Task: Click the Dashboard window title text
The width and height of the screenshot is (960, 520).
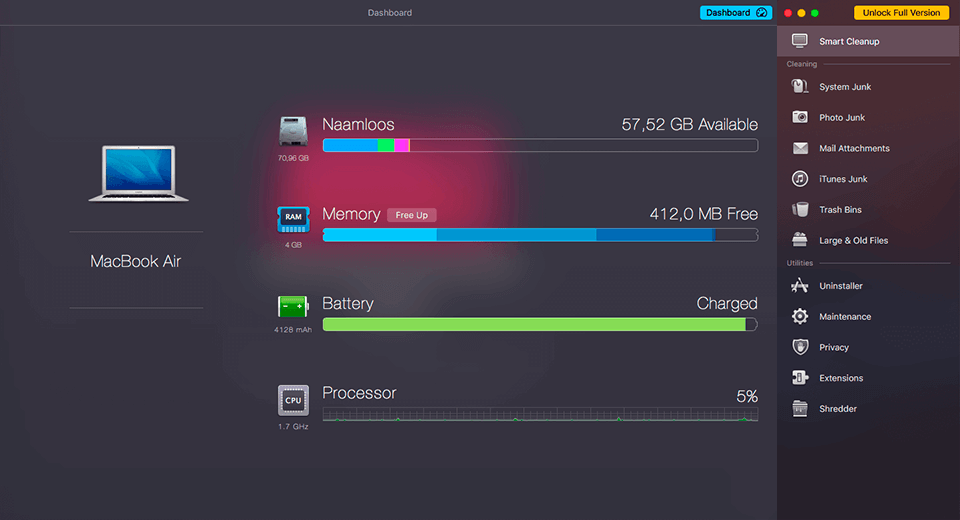Action: coord(390,13)
